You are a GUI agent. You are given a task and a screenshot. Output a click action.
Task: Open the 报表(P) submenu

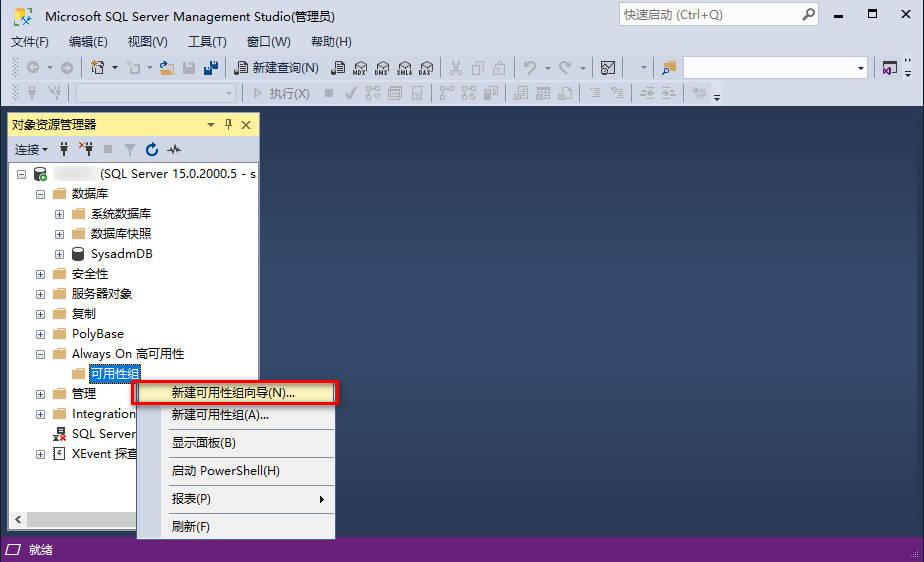pyautogui.click(x=236, y=499)
